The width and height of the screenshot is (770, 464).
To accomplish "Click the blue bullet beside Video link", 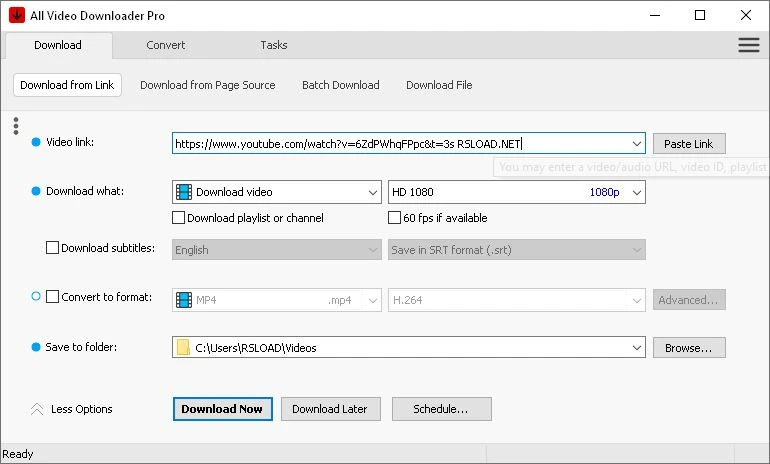I will 36,143.
